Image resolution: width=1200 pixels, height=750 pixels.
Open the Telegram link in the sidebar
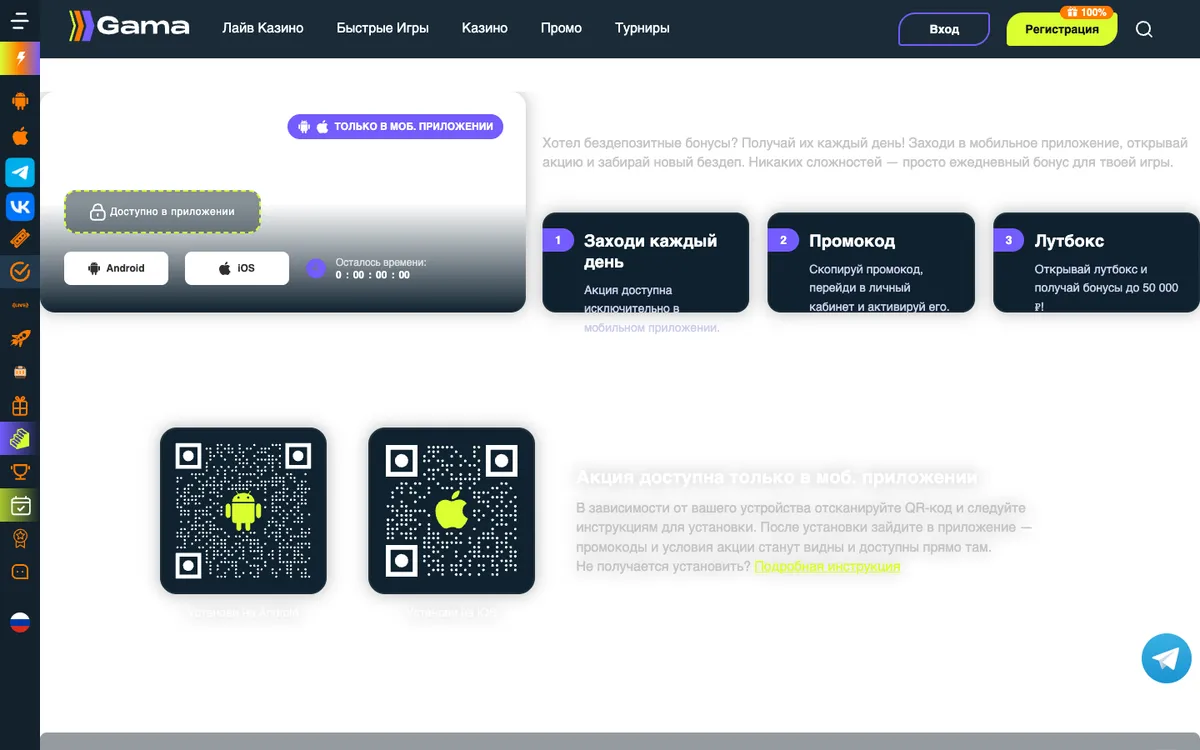[x=20, y=172]
